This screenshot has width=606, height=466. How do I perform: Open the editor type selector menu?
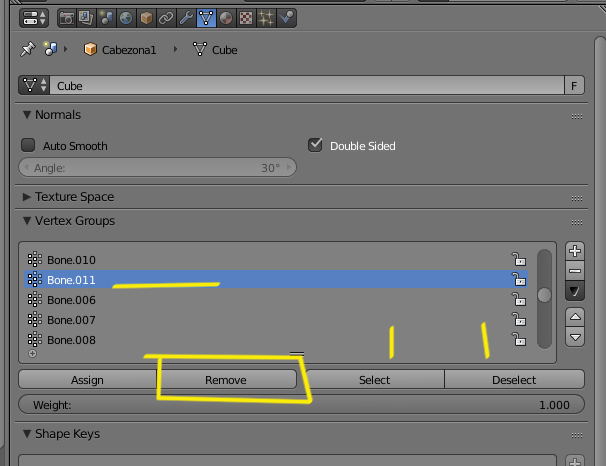34,18
